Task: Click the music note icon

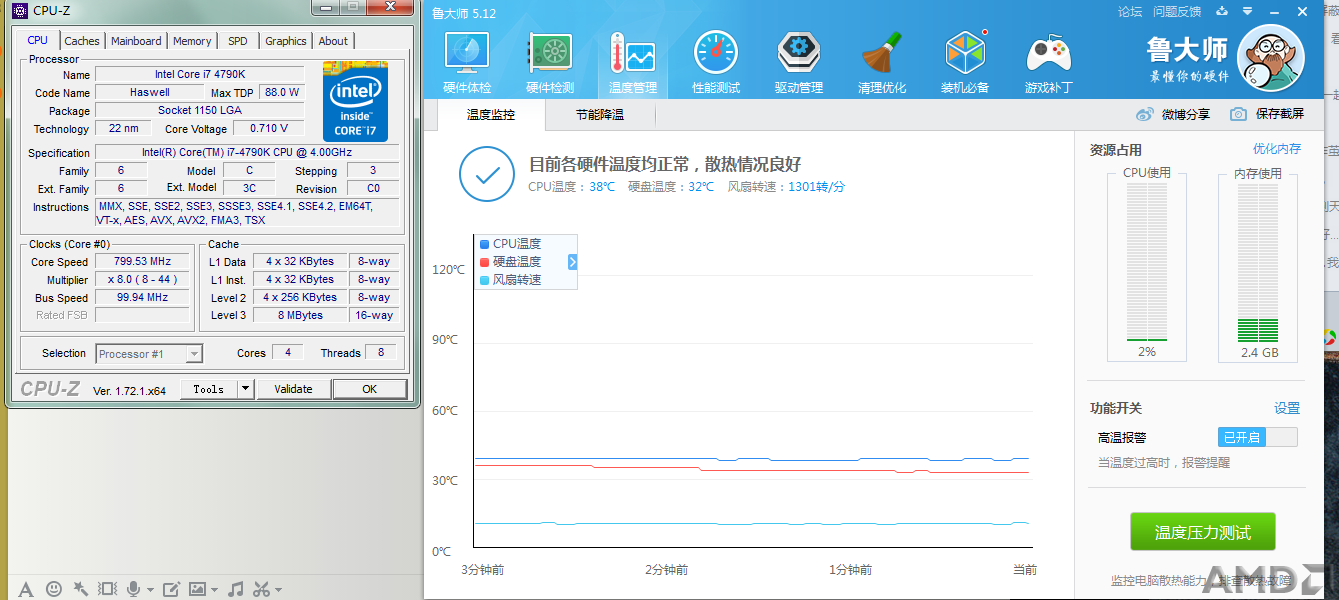Action: [236, 589]
